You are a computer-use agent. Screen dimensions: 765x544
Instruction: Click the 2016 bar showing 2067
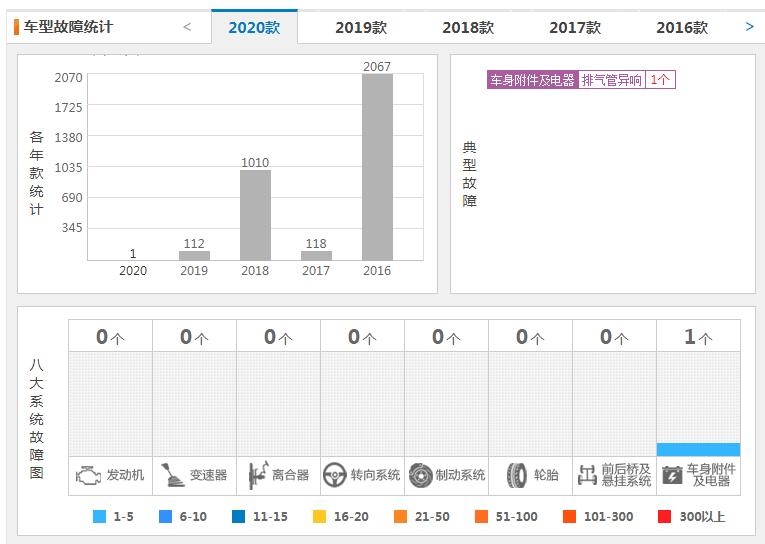(x=377, y=167)
